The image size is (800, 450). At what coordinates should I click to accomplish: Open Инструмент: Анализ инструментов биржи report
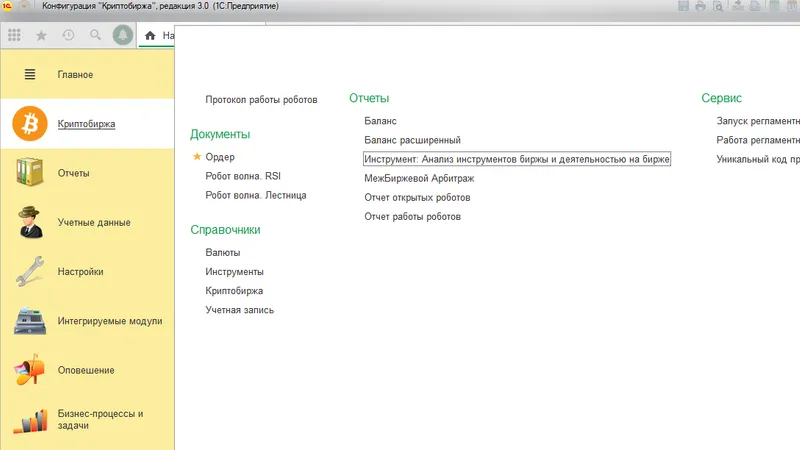(517, 159)
